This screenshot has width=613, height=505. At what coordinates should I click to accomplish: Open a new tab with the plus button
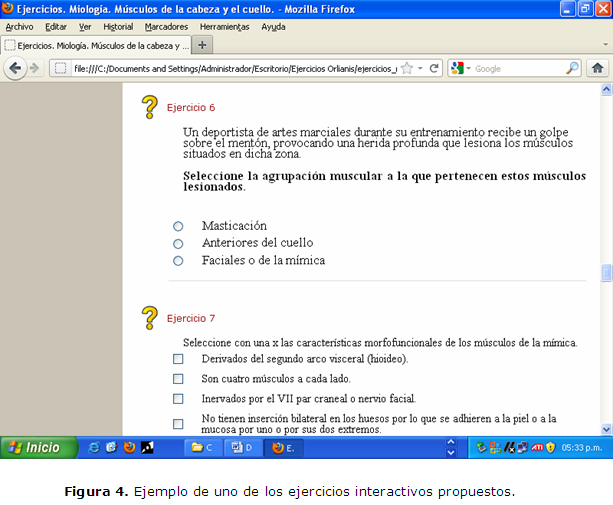pos(202,45)
